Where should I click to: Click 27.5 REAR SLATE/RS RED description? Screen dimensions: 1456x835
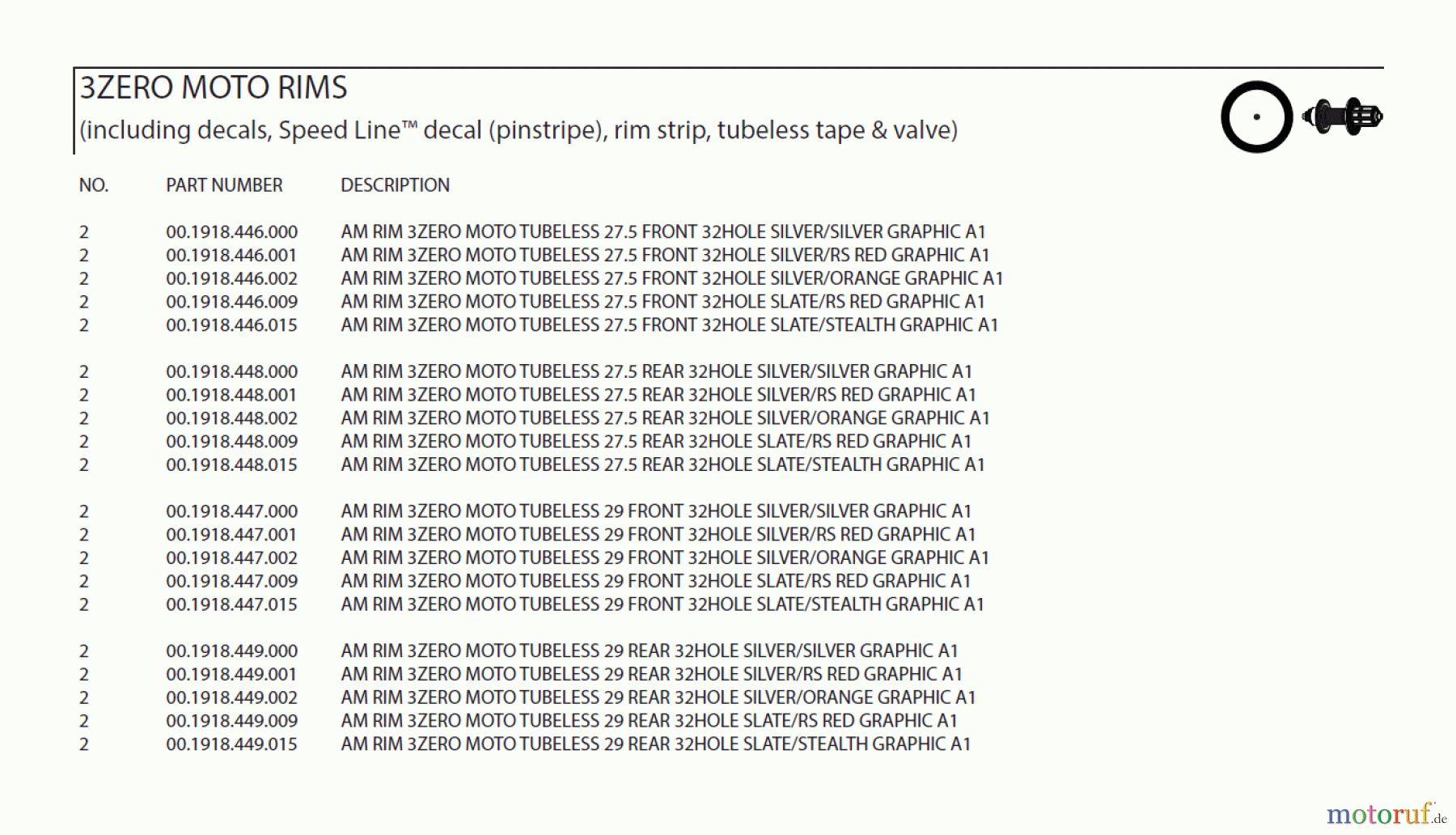pyautogui.click(x=656, y=442)
